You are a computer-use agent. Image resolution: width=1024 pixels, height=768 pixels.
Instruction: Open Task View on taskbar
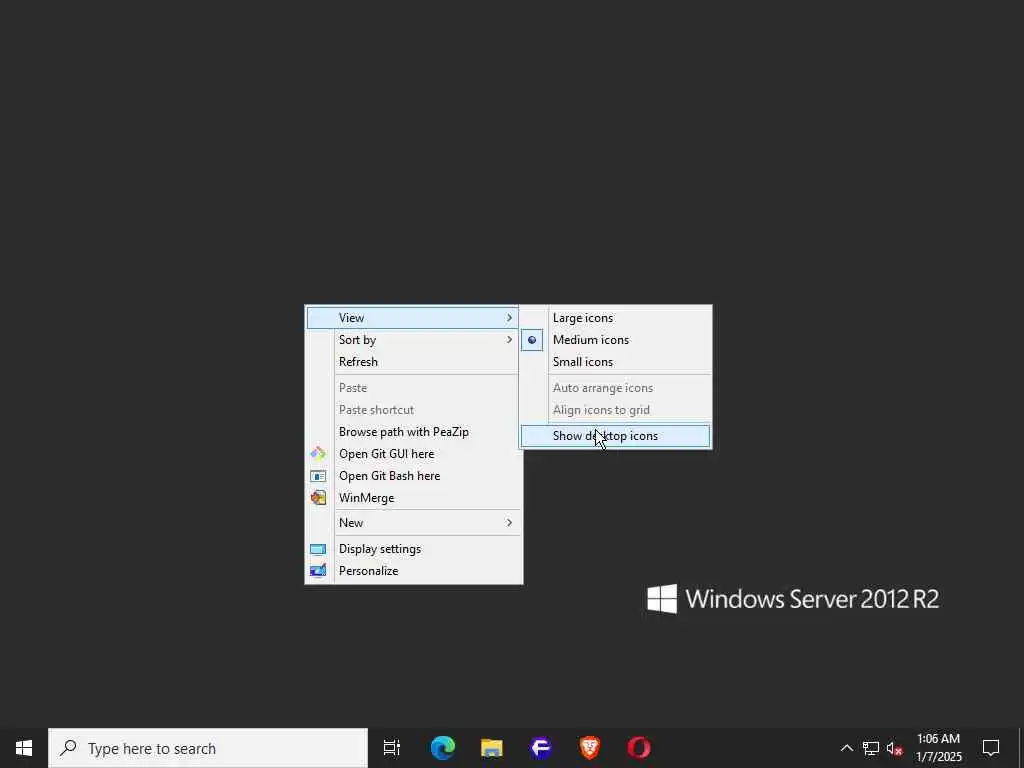[x=392, y=748]
